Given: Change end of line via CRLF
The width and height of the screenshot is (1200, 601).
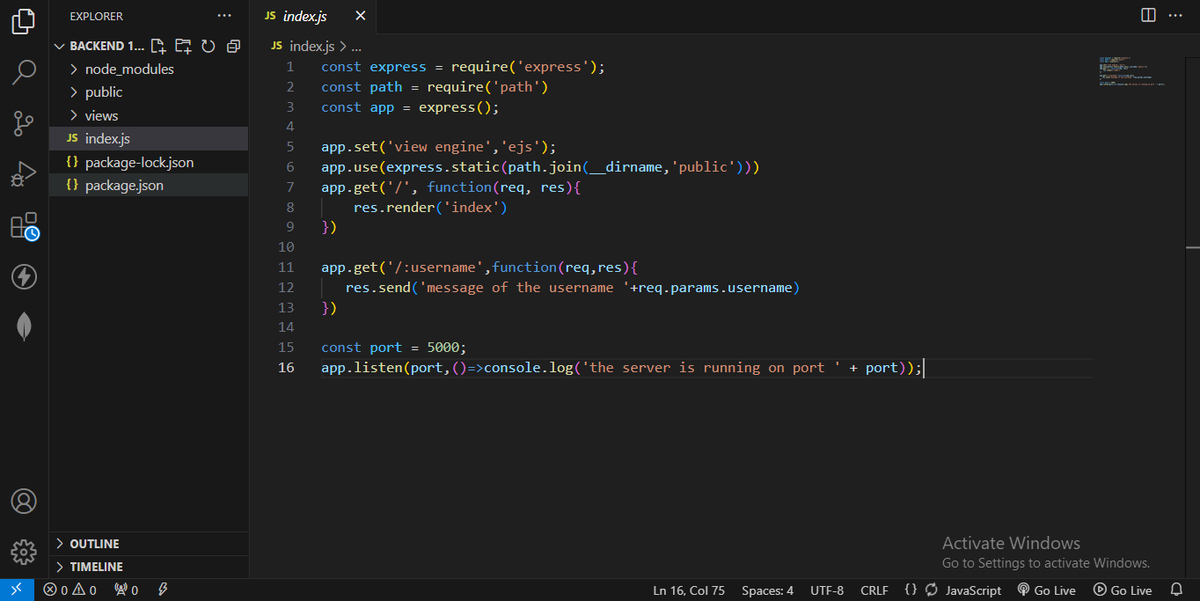Looking at the screenshot, I should coord(874,590).
